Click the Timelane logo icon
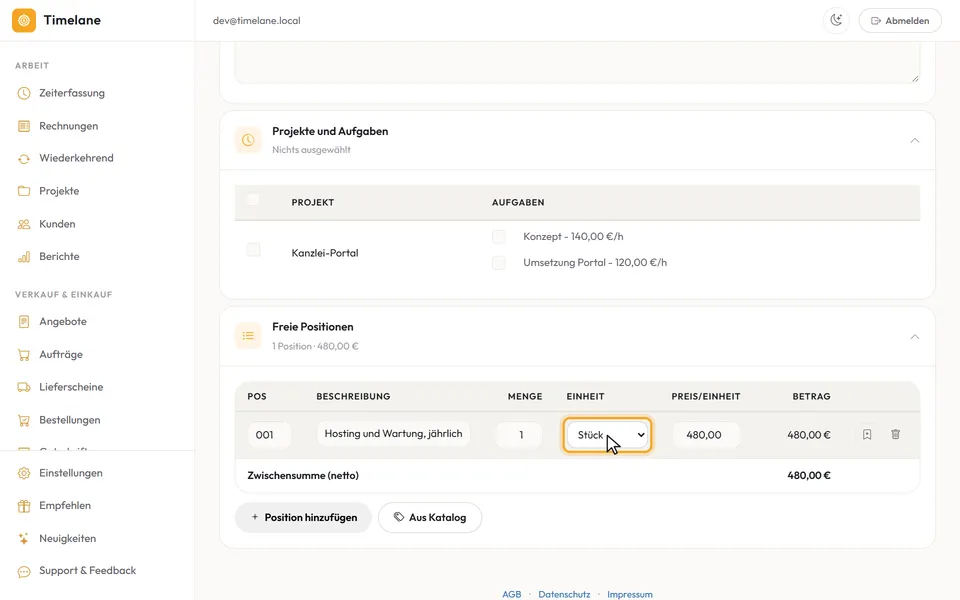 point(24,20)
